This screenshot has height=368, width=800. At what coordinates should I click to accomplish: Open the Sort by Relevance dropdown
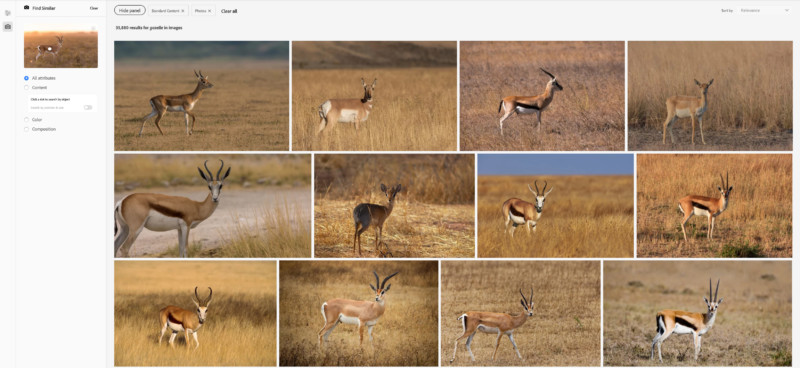tap(765, 10)
